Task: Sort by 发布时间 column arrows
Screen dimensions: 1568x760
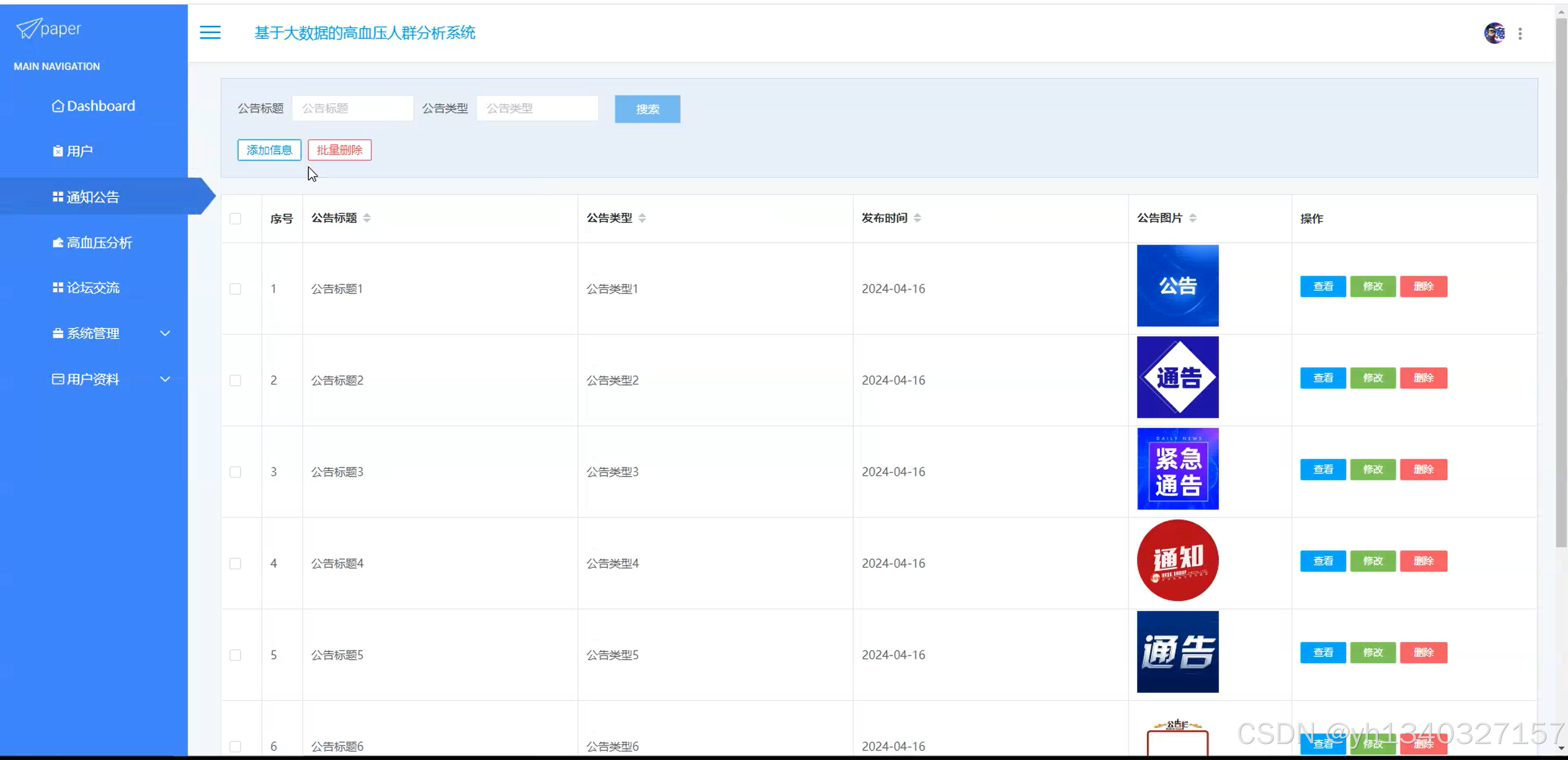Action: [x=917, y=218]
